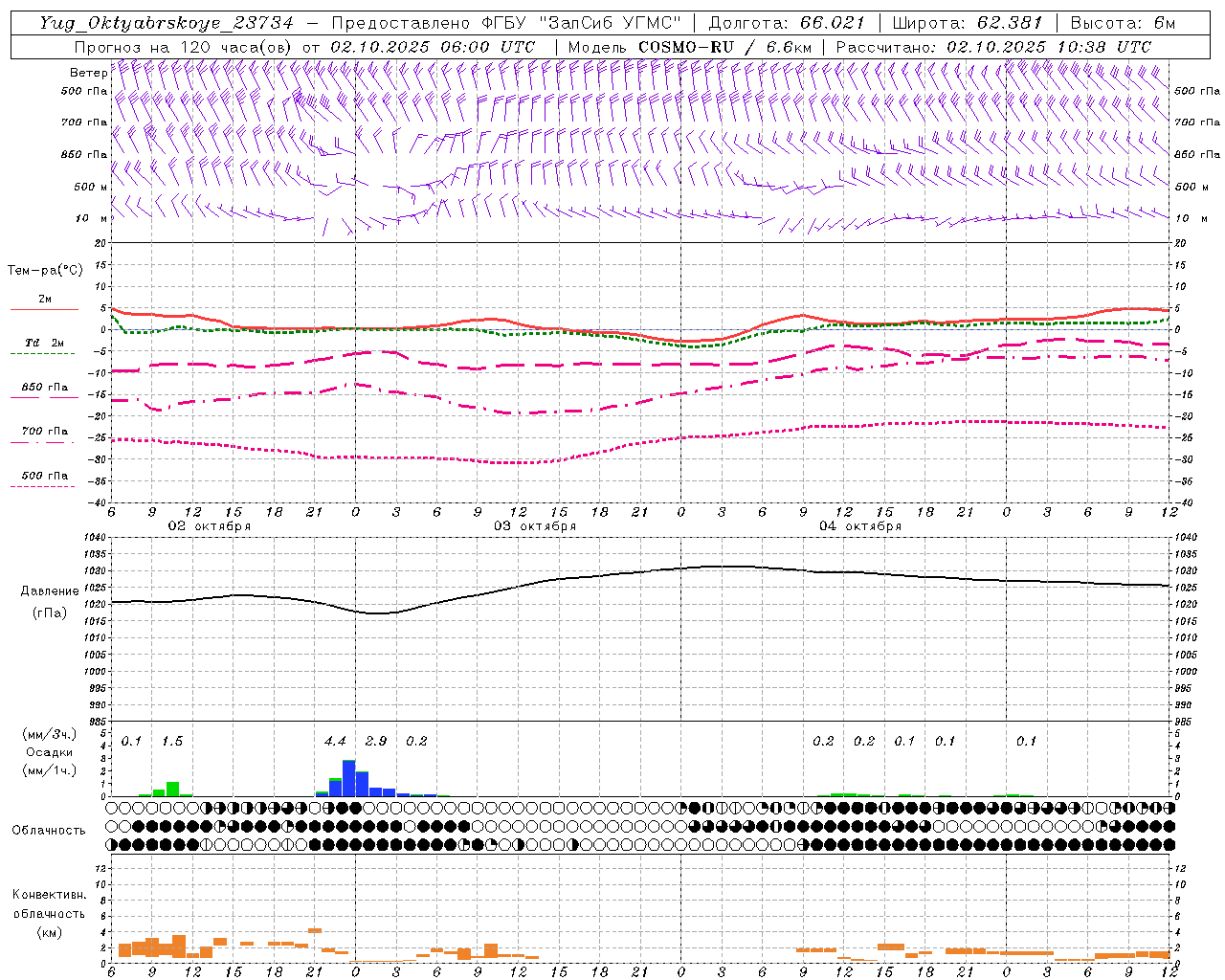This screenshot has height=980, width=1225.
Task: Click the Высота: 6м header value
Action: pyautogui.click(x=1122, y=23)
